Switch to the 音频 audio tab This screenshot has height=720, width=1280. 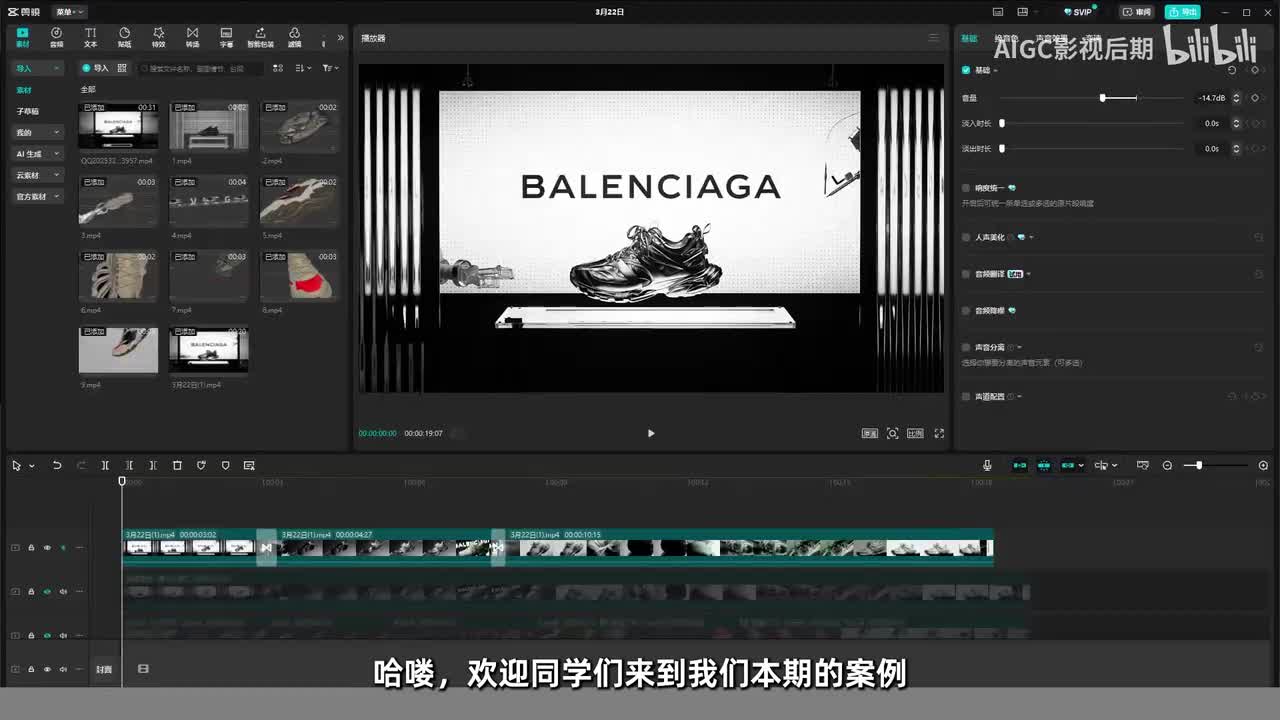click(x=56, y=37)
